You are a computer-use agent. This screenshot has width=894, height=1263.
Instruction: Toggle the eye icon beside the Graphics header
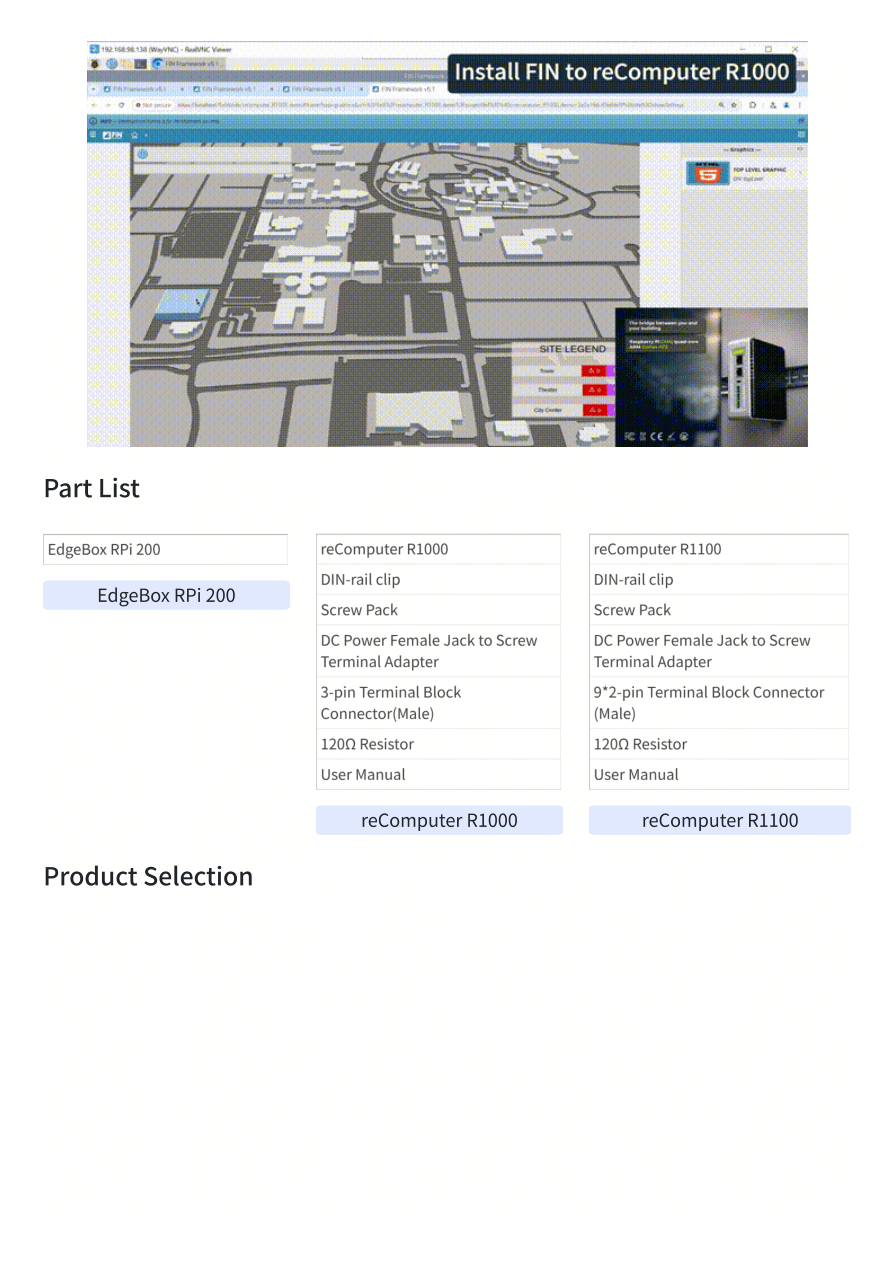pyautogui.click(x=799, y=148)
